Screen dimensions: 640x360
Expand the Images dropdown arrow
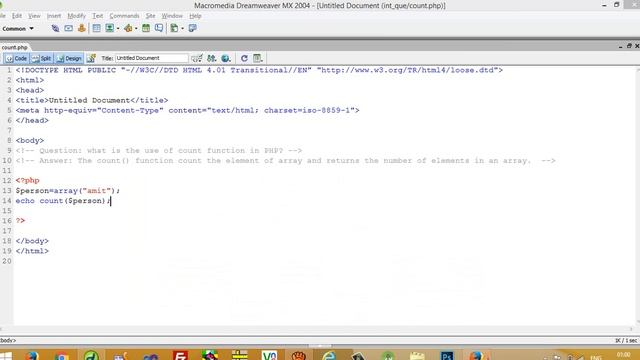118,29
